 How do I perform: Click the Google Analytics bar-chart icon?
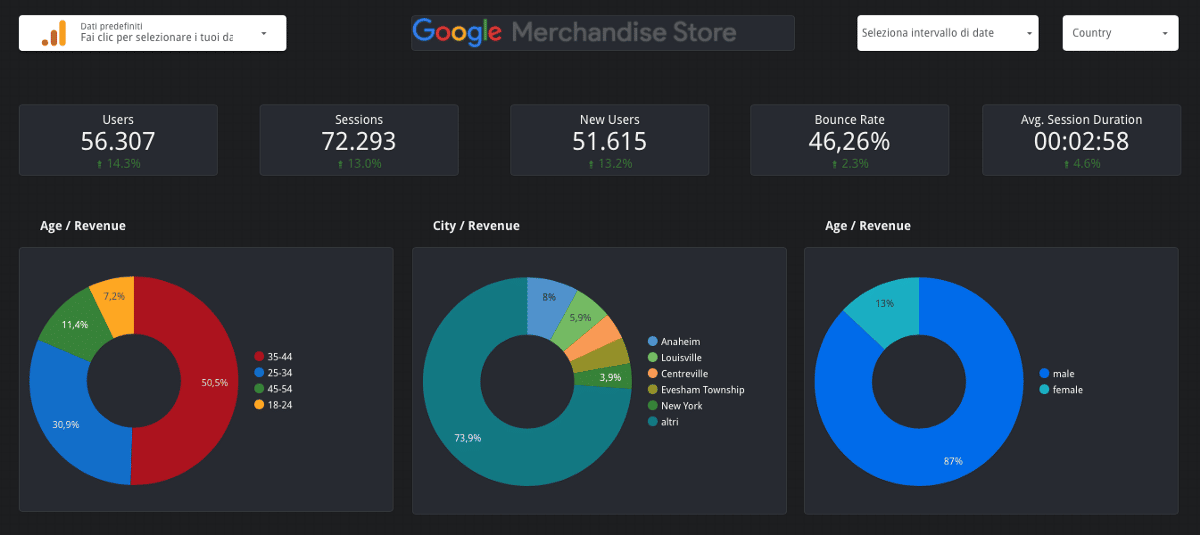pyautogui.click(x=53, y=33)
